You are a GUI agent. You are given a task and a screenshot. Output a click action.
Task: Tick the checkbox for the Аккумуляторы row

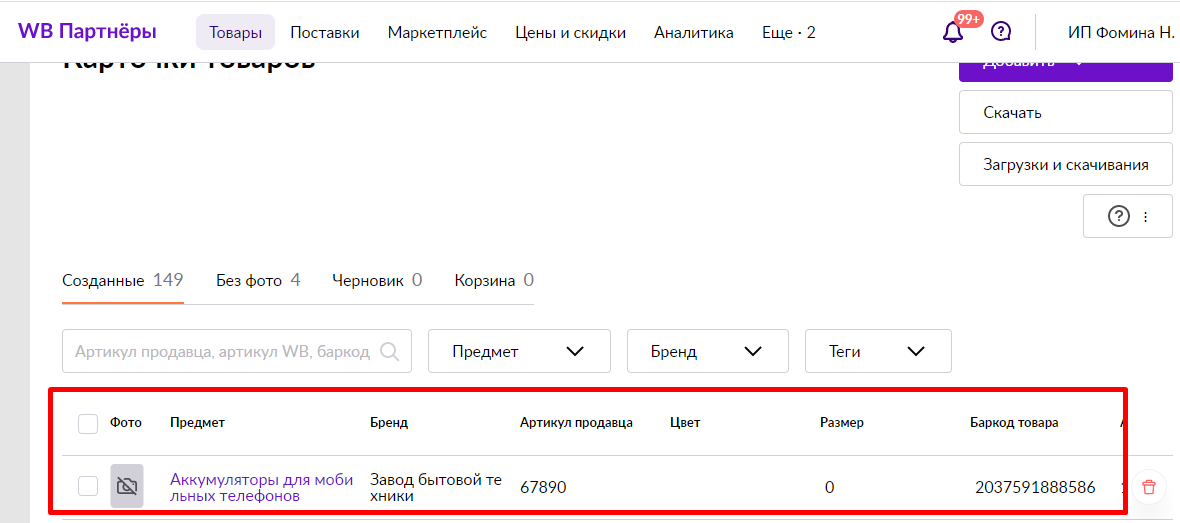[88, 487]
